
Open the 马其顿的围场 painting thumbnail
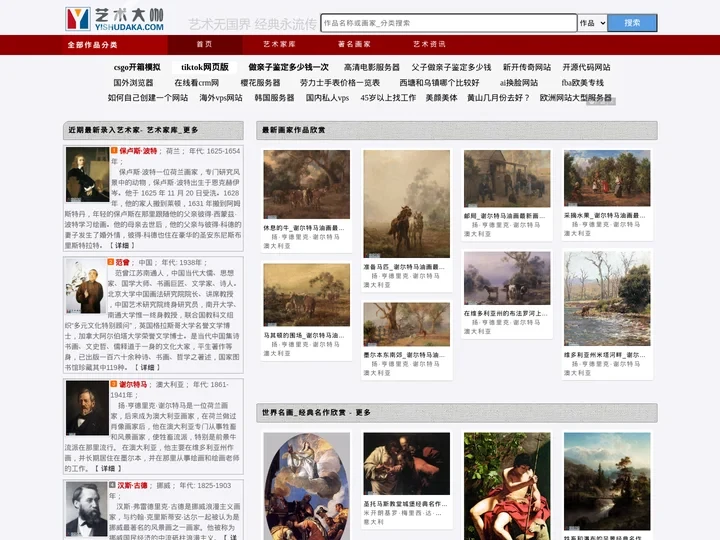[x=306, y=295]
